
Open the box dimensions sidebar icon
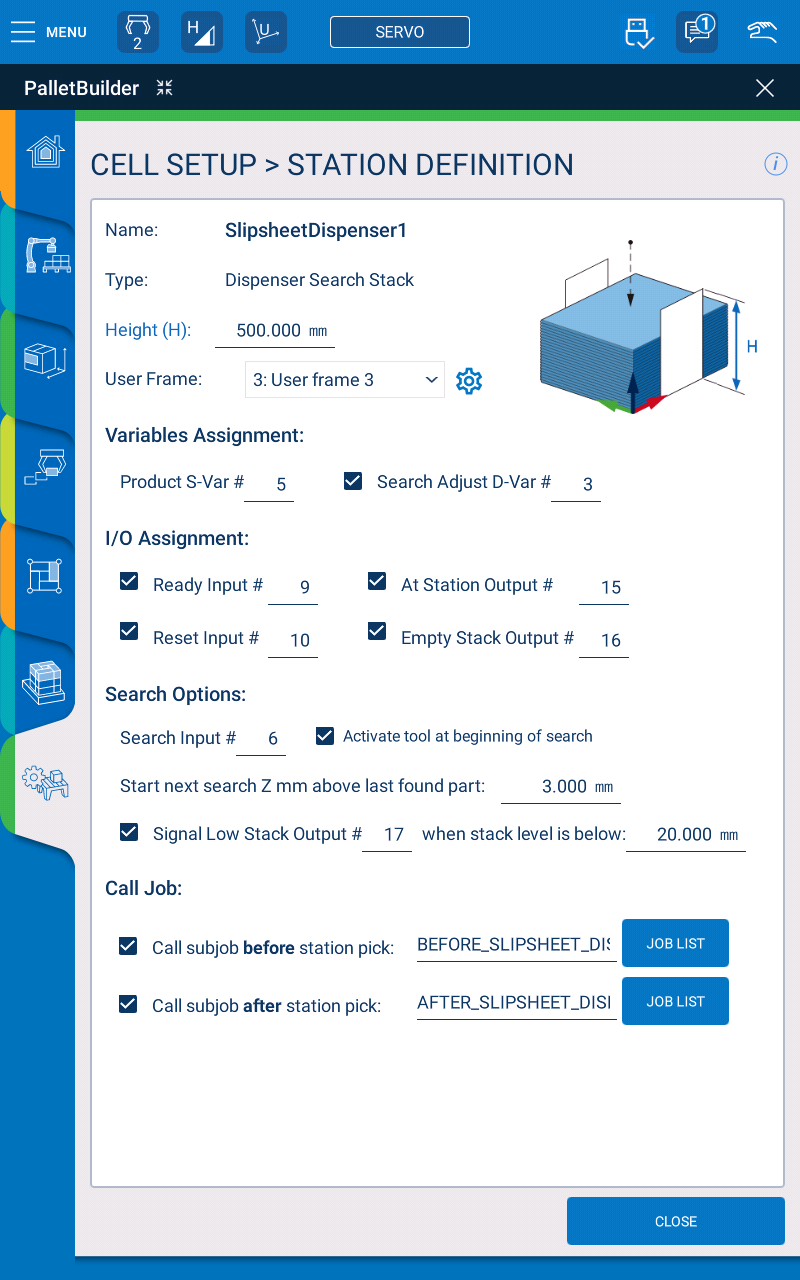click(x=44, y=360)
